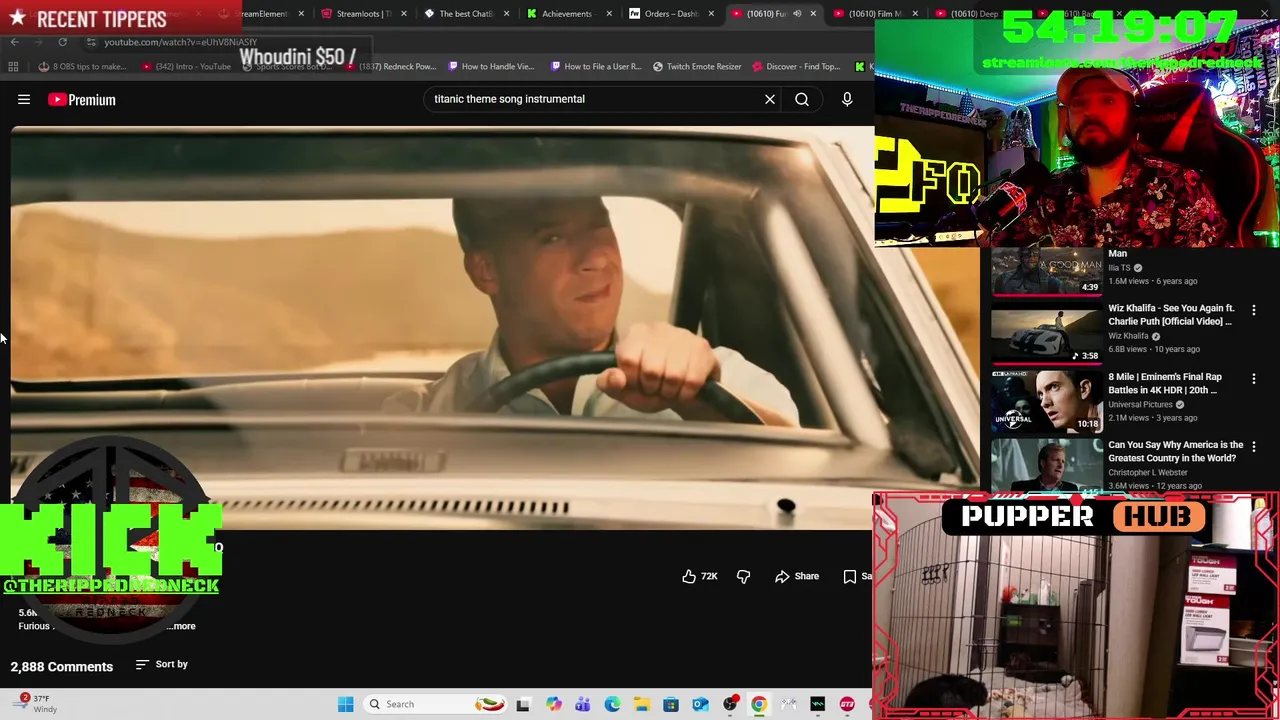Open the 37°F Windy weather widget
This screenshot has width=1280, height=720.
pyautogui.click(x=35, y=704)
